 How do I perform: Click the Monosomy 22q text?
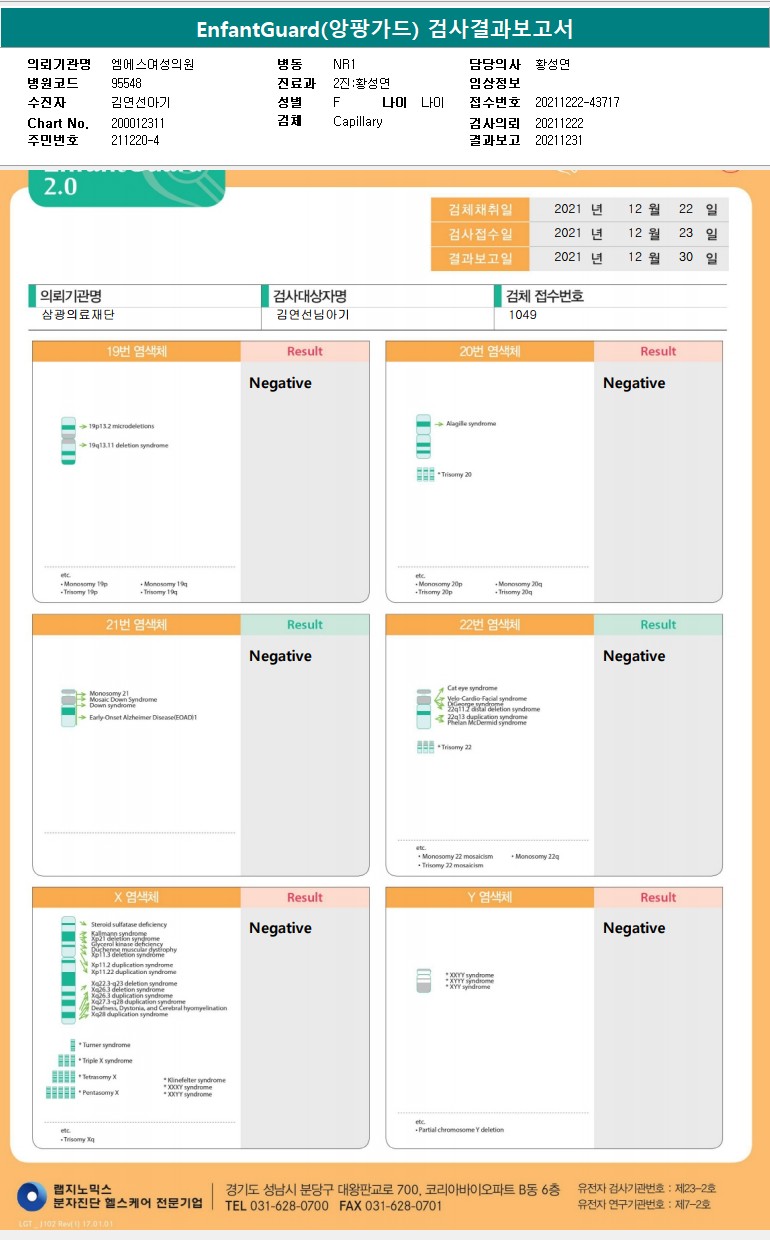pos(535,857)
